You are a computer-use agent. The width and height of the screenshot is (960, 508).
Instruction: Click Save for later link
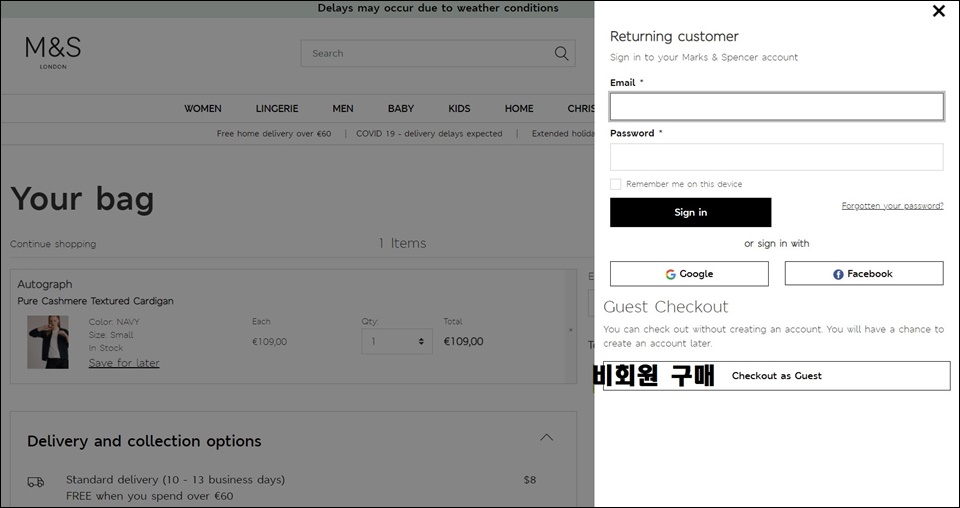tap(124, 363)
